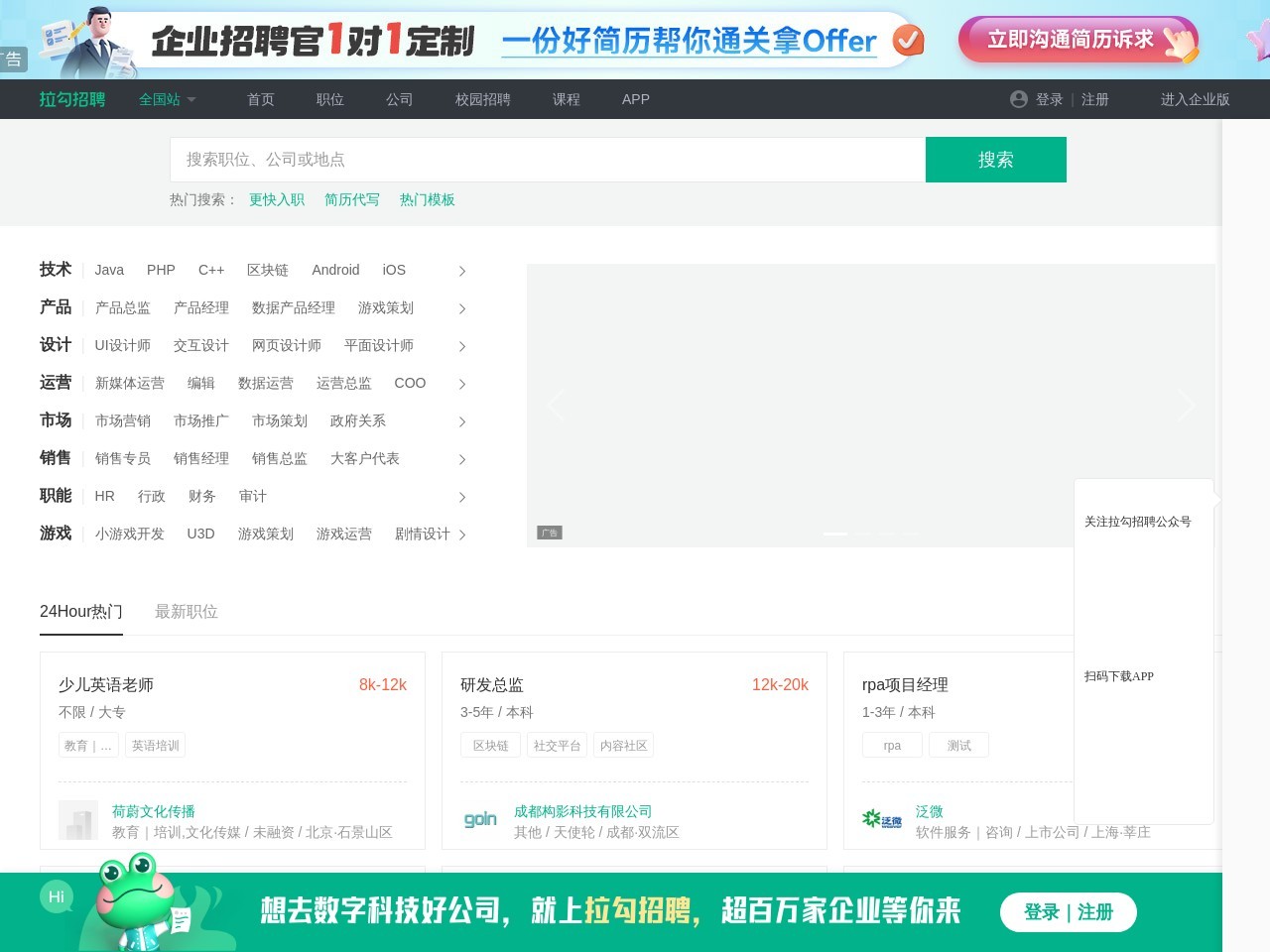Focus the job search input field
Image resolution: width=1270 pixels, height=952 pixels.
click(548, 160)
